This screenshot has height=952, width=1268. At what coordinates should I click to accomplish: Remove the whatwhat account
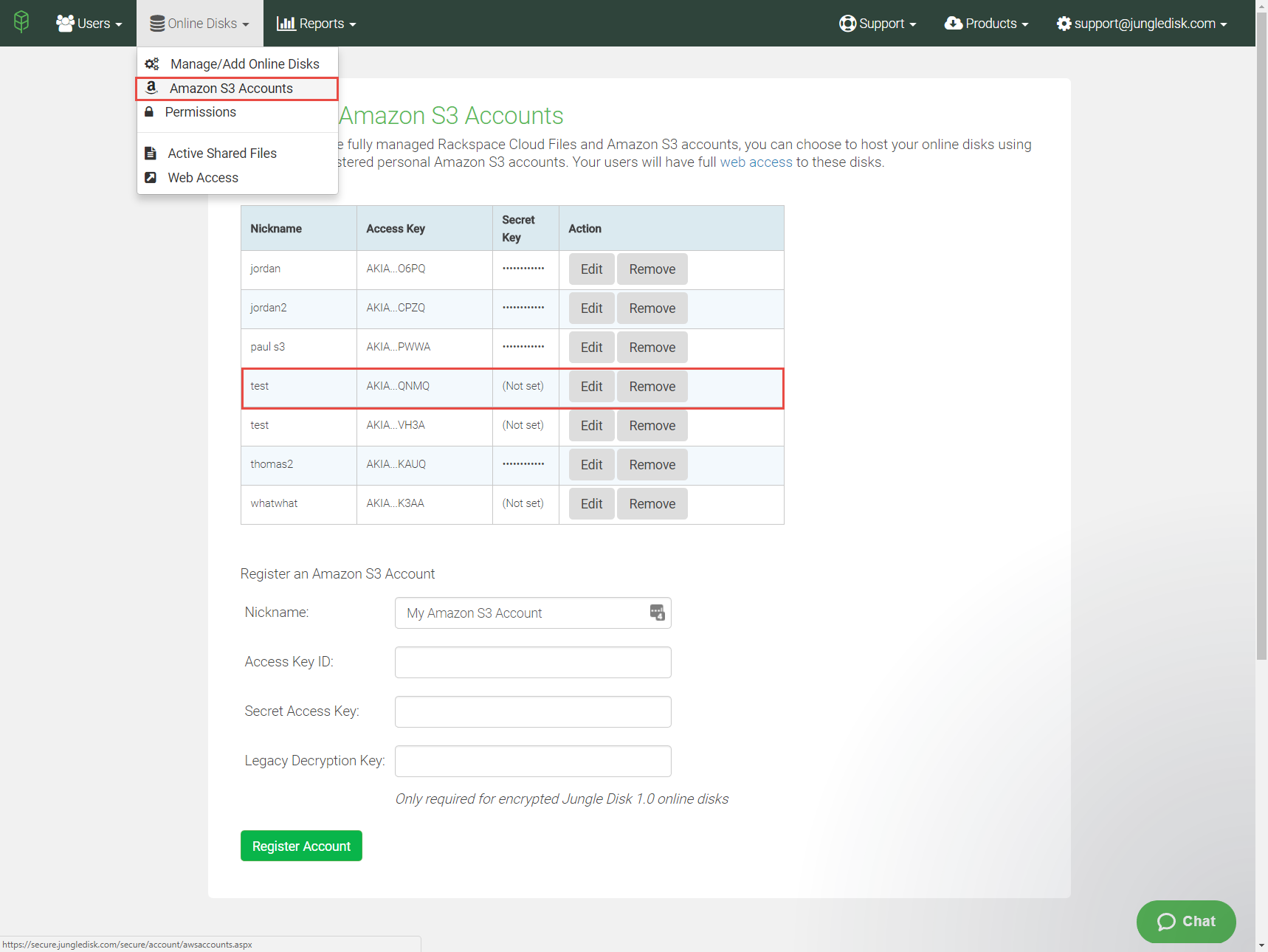click(x=652, y=504)
